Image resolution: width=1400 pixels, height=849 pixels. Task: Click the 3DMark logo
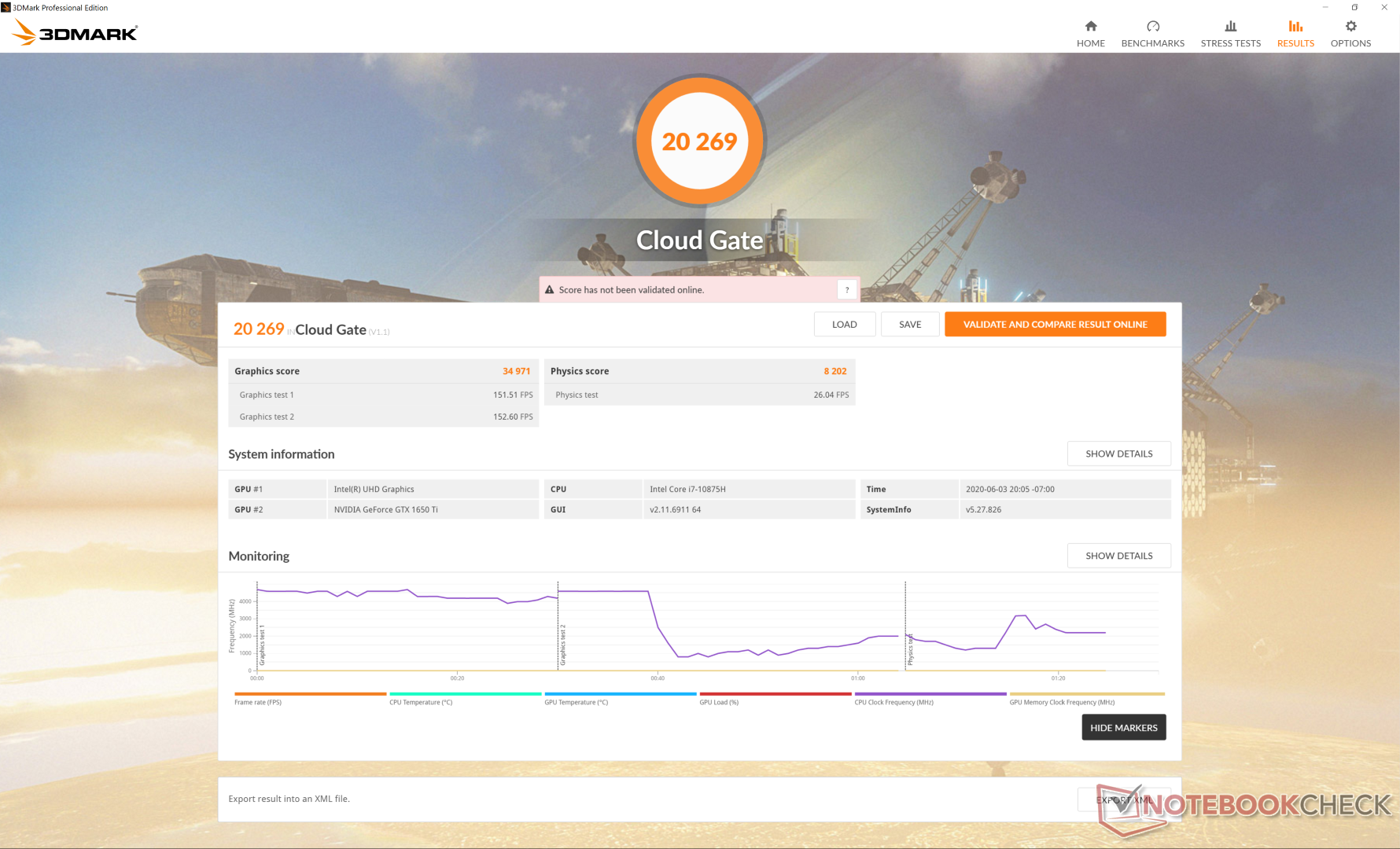(x=76, y=32)
